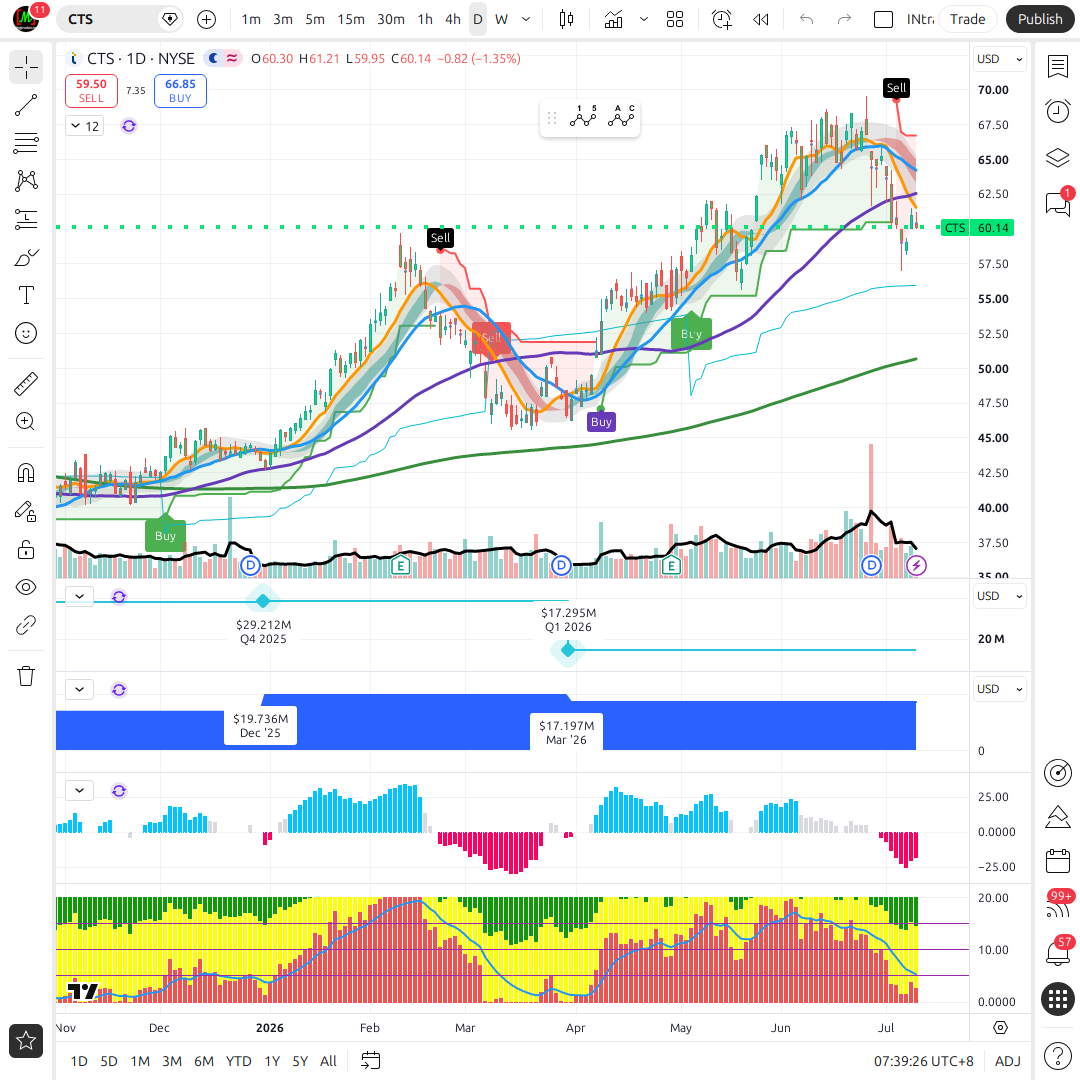This screenshot has width=1080, height=1080.
Task: Click the blue 66.85 BUY button
Action: (x=180, y=91)
